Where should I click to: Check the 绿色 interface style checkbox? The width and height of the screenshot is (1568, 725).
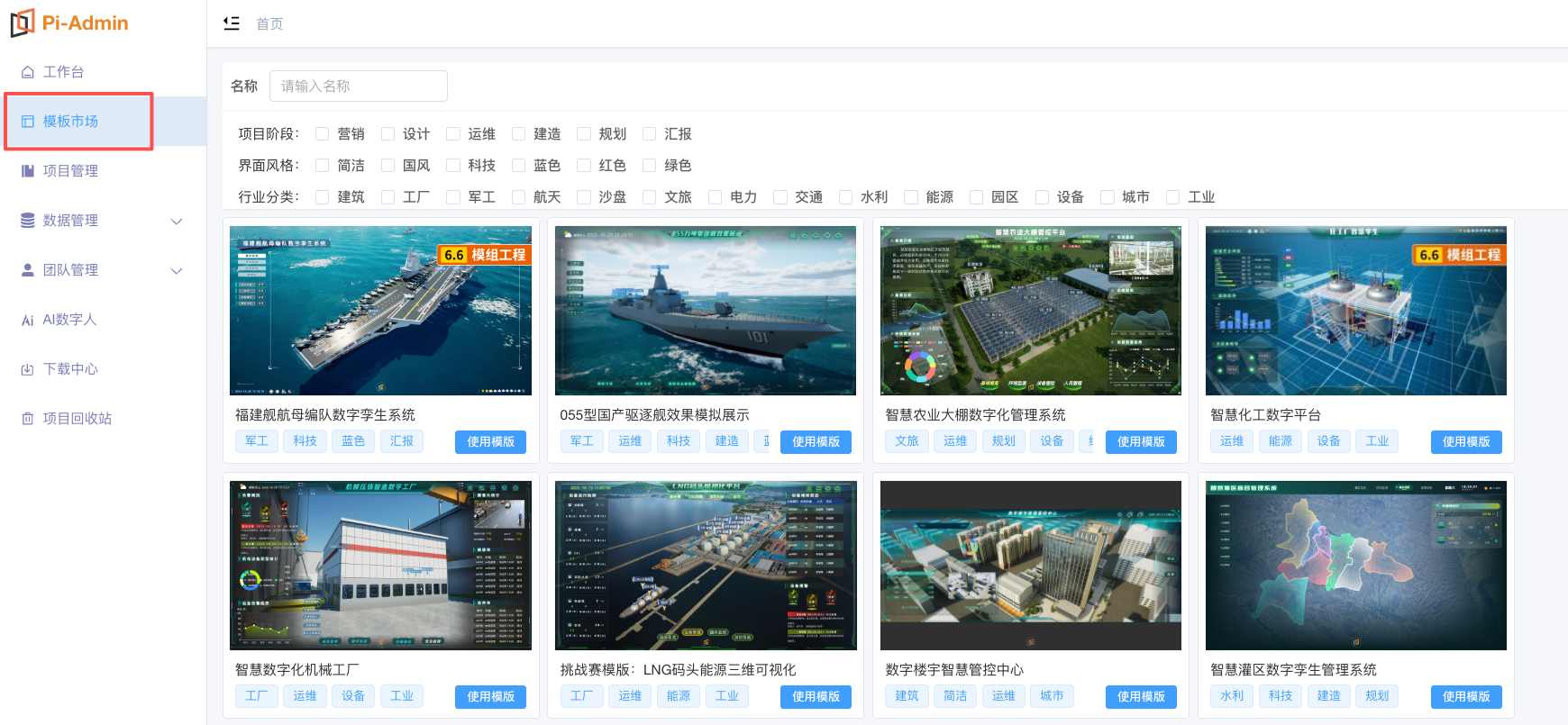[649, 166]
